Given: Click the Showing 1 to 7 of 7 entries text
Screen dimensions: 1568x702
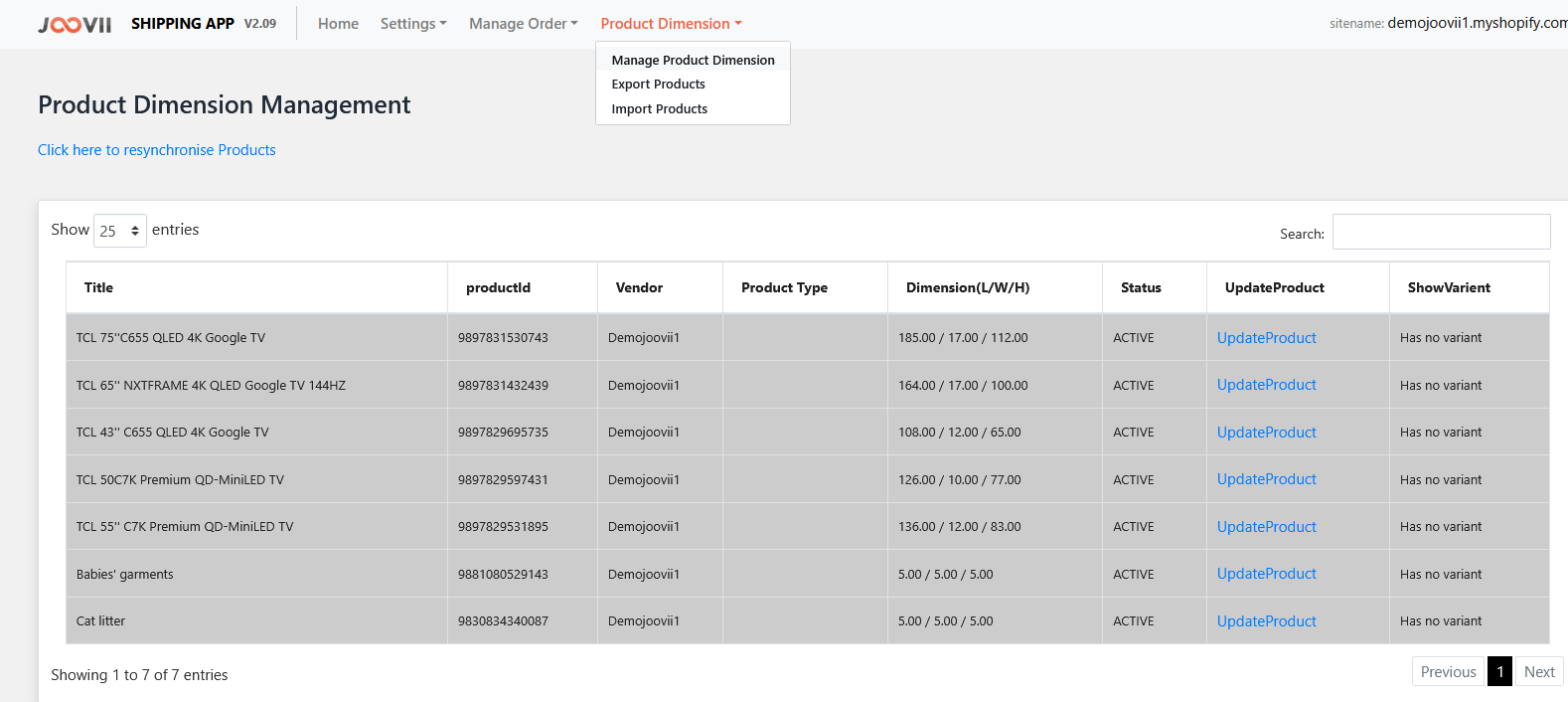Looking at the screenshot, I should pyautogui.click(x=139, y=675).
